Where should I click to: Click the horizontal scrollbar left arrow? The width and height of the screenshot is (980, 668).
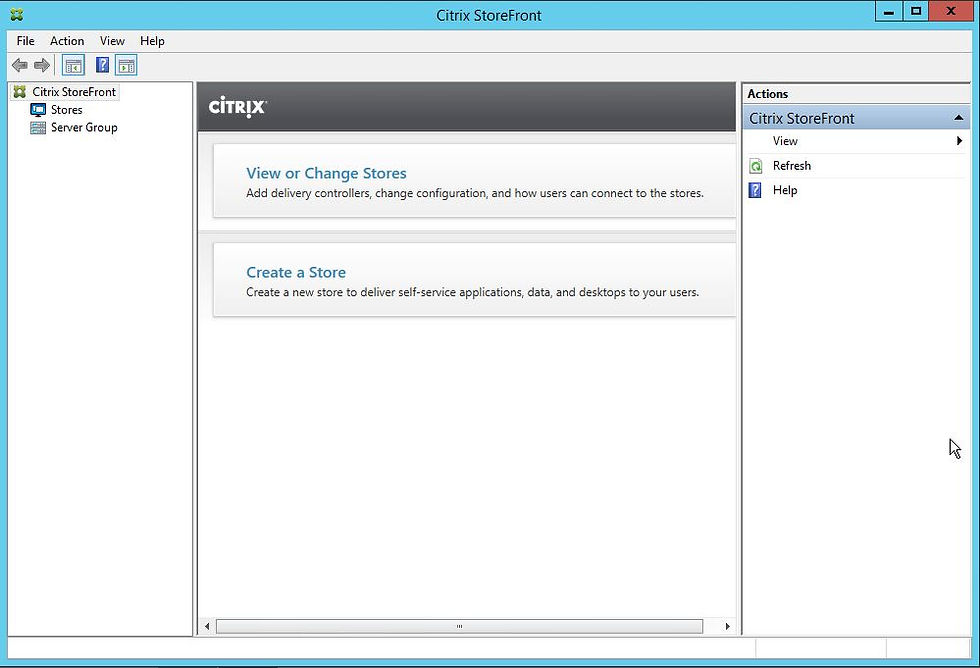(207, 626)
